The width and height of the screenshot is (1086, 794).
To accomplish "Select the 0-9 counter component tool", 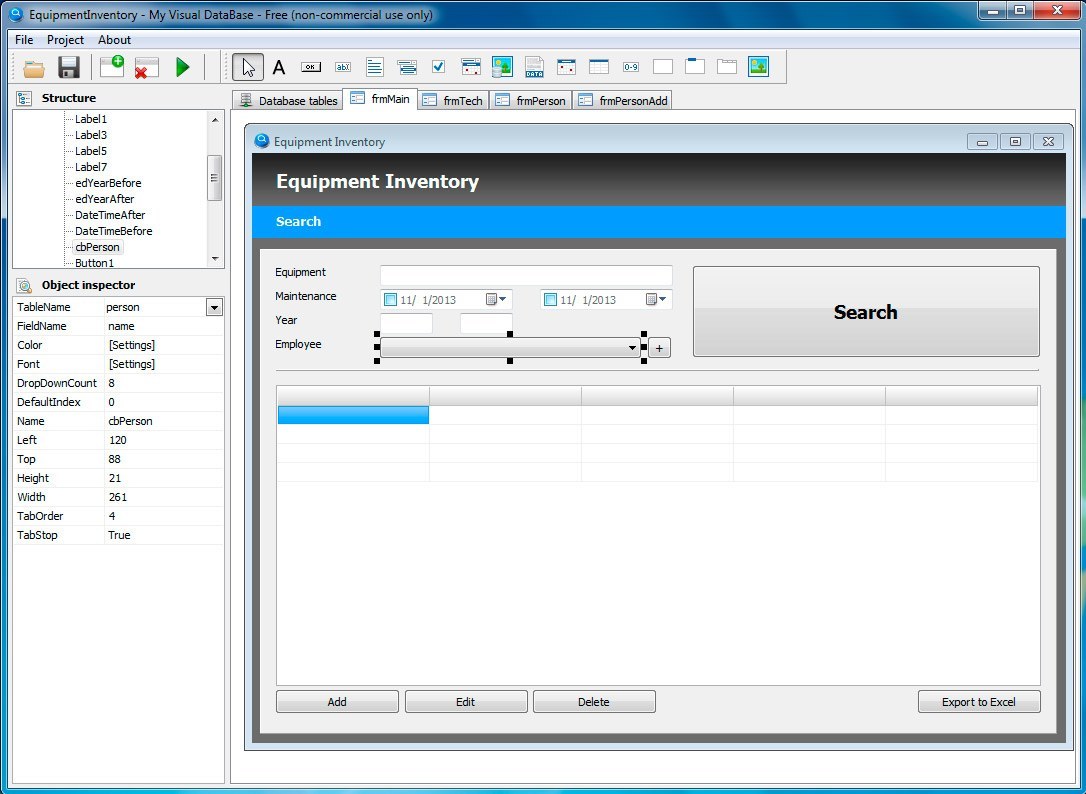I will click(x=631, y=67).
